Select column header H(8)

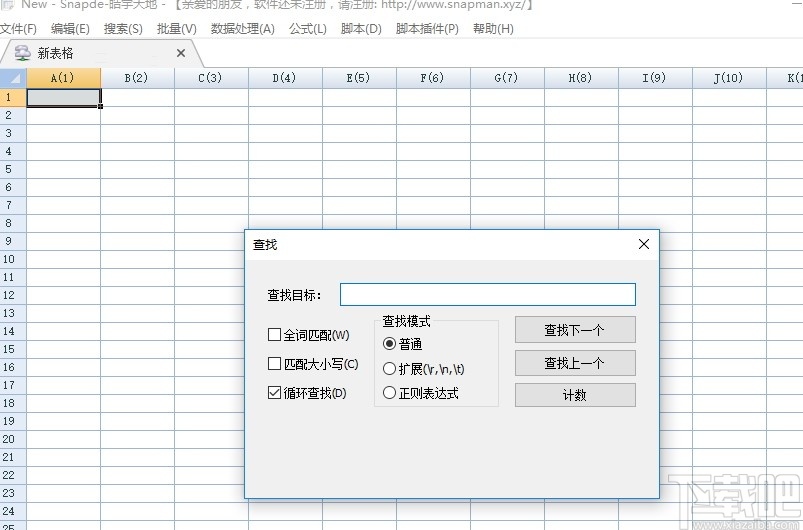pyautogui.click(x=581, y=78)
